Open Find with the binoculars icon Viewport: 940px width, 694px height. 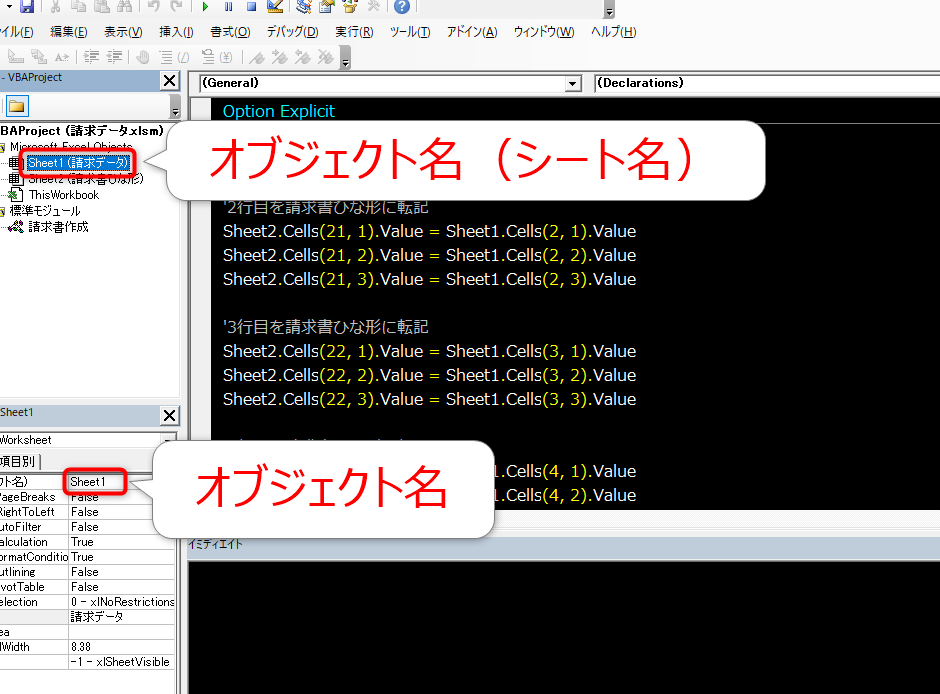124,6
